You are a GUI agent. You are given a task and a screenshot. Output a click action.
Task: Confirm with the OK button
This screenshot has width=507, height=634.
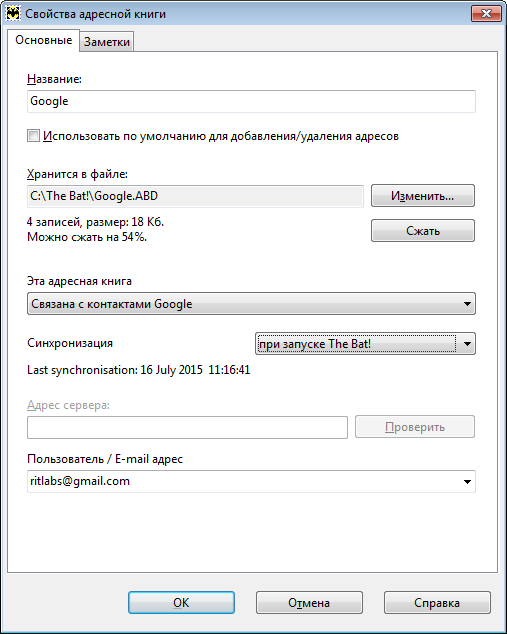(x=181, y=603)
